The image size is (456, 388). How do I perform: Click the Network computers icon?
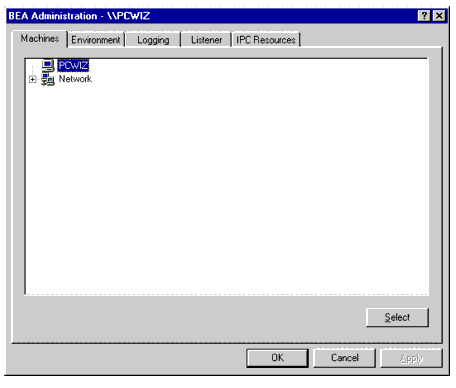point(48,79)
